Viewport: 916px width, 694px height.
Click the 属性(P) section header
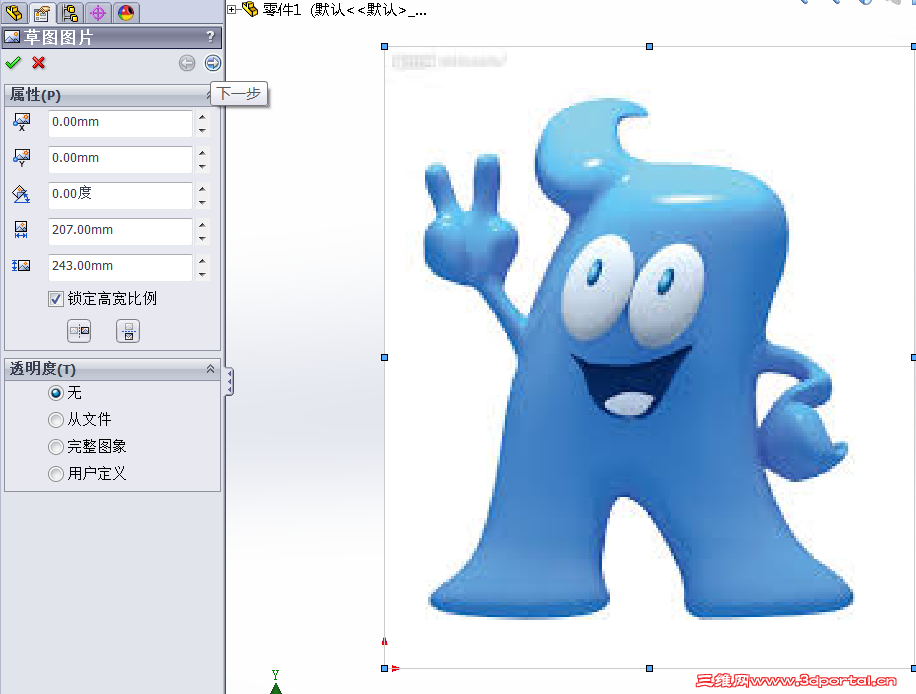[112, 95]
